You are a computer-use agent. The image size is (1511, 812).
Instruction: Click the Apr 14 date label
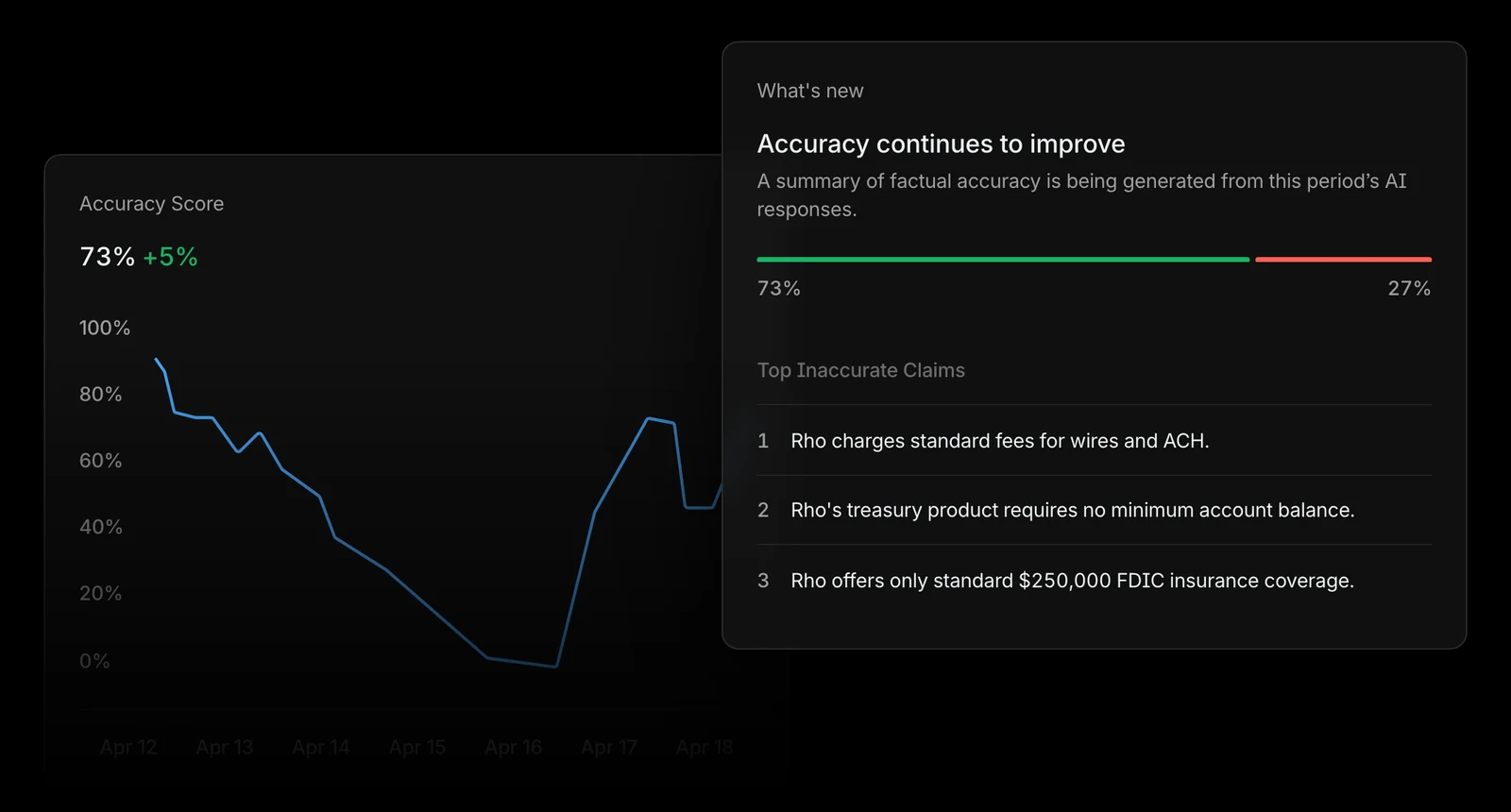coord(321,747)
